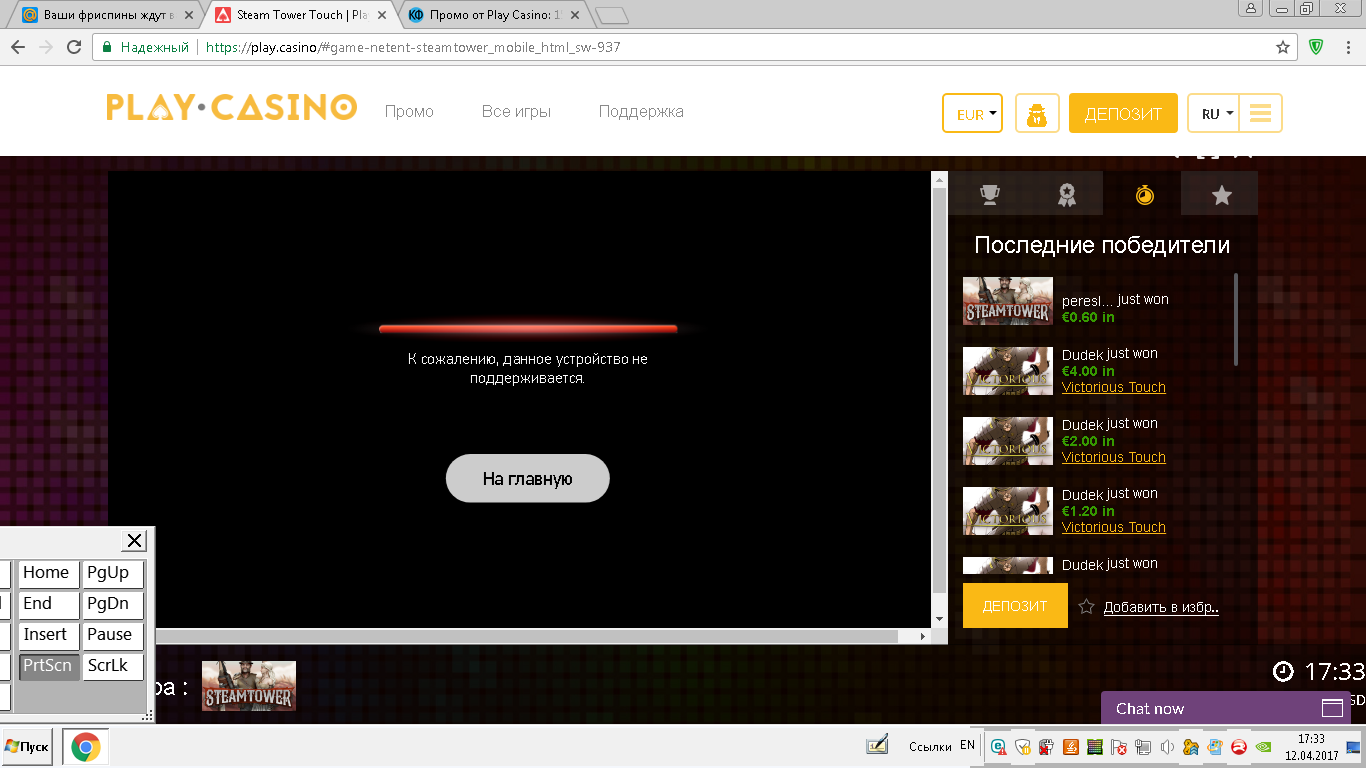Screen dimensions: 1366x768
Task: Switch to the Промо от Play Casino tab
Action: (492, 15)
